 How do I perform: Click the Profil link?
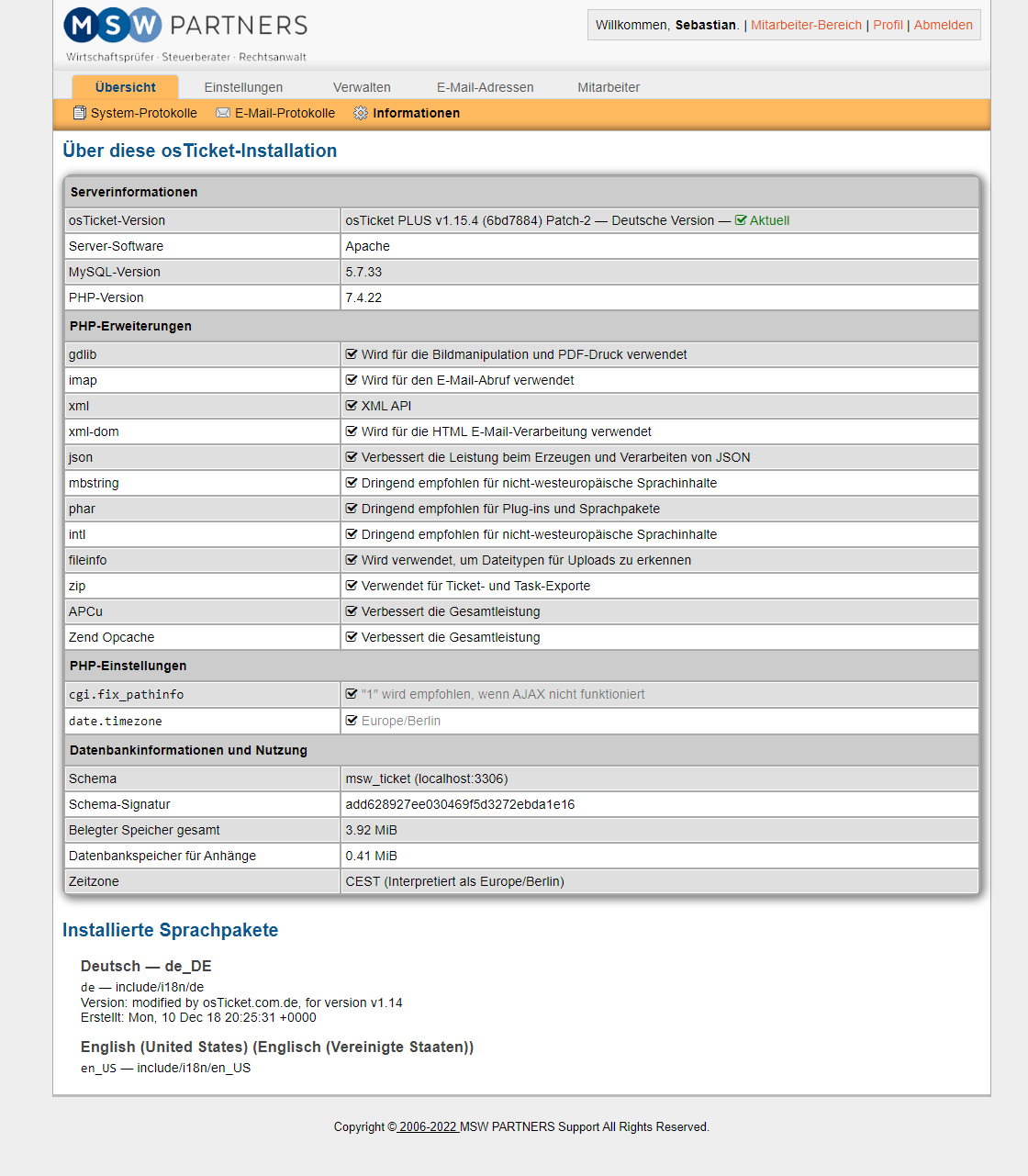[x=888, y=25]
